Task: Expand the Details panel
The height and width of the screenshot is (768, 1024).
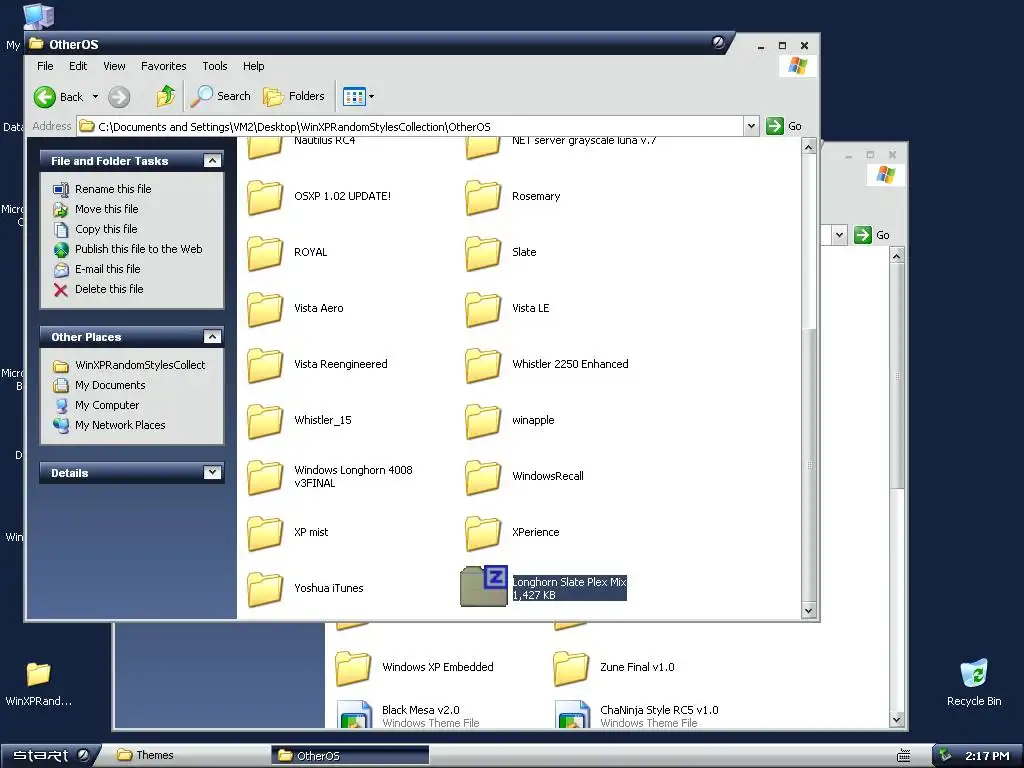Action: [212, 472]
